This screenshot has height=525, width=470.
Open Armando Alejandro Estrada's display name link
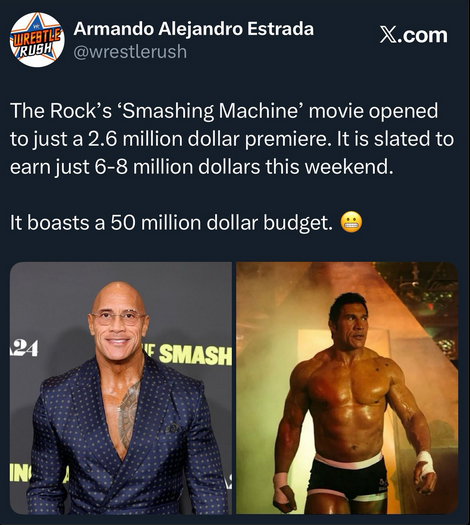tap(193, 29)
